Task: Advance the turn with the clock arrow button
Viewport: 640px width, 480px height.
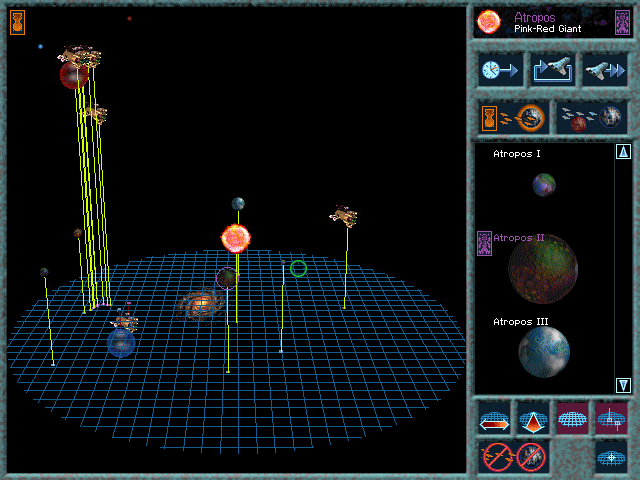Action: pyautogui.click(x=500, y=70)
